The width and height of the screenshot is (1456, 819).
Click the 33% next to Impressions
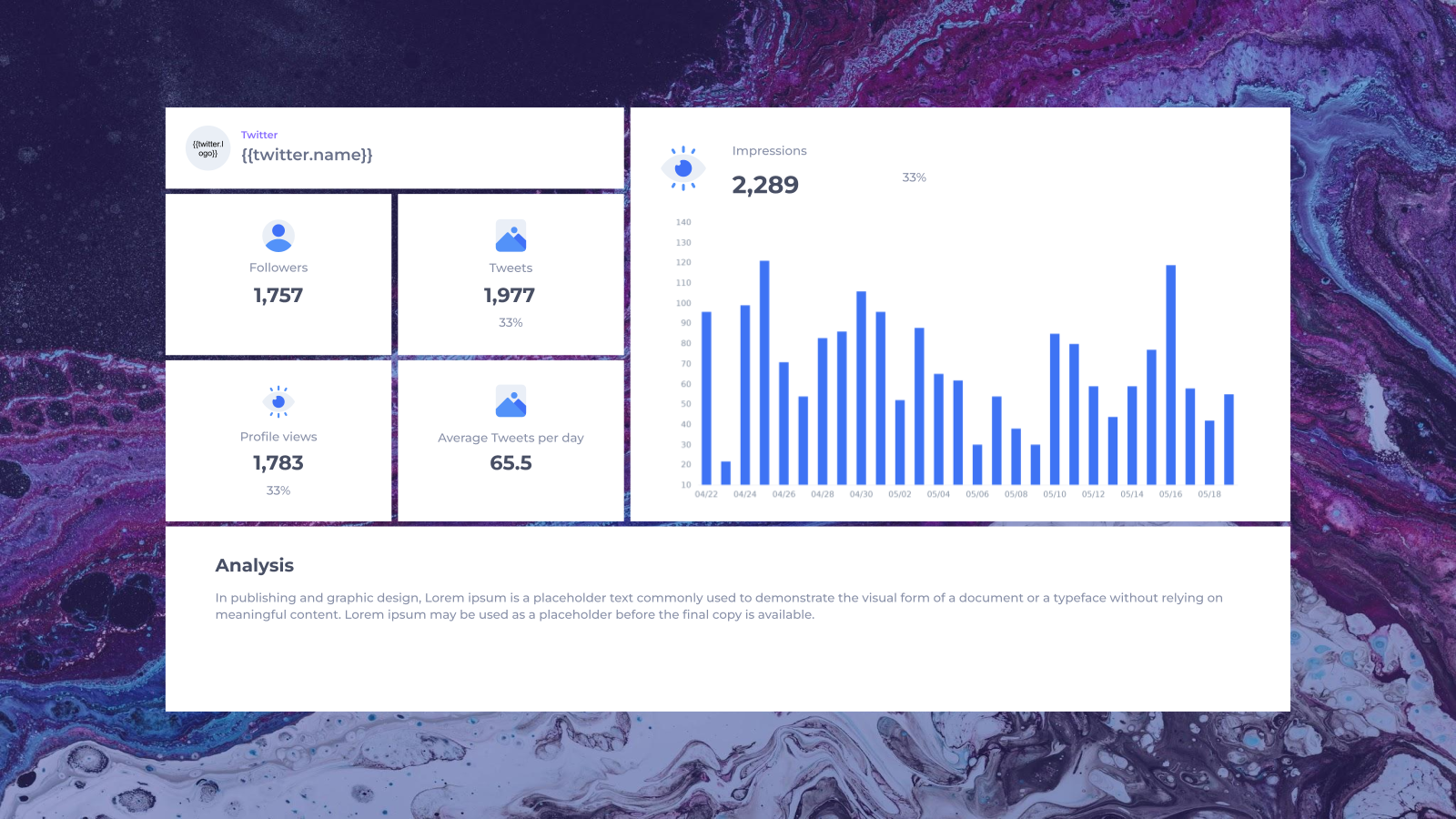coord(915,177)
